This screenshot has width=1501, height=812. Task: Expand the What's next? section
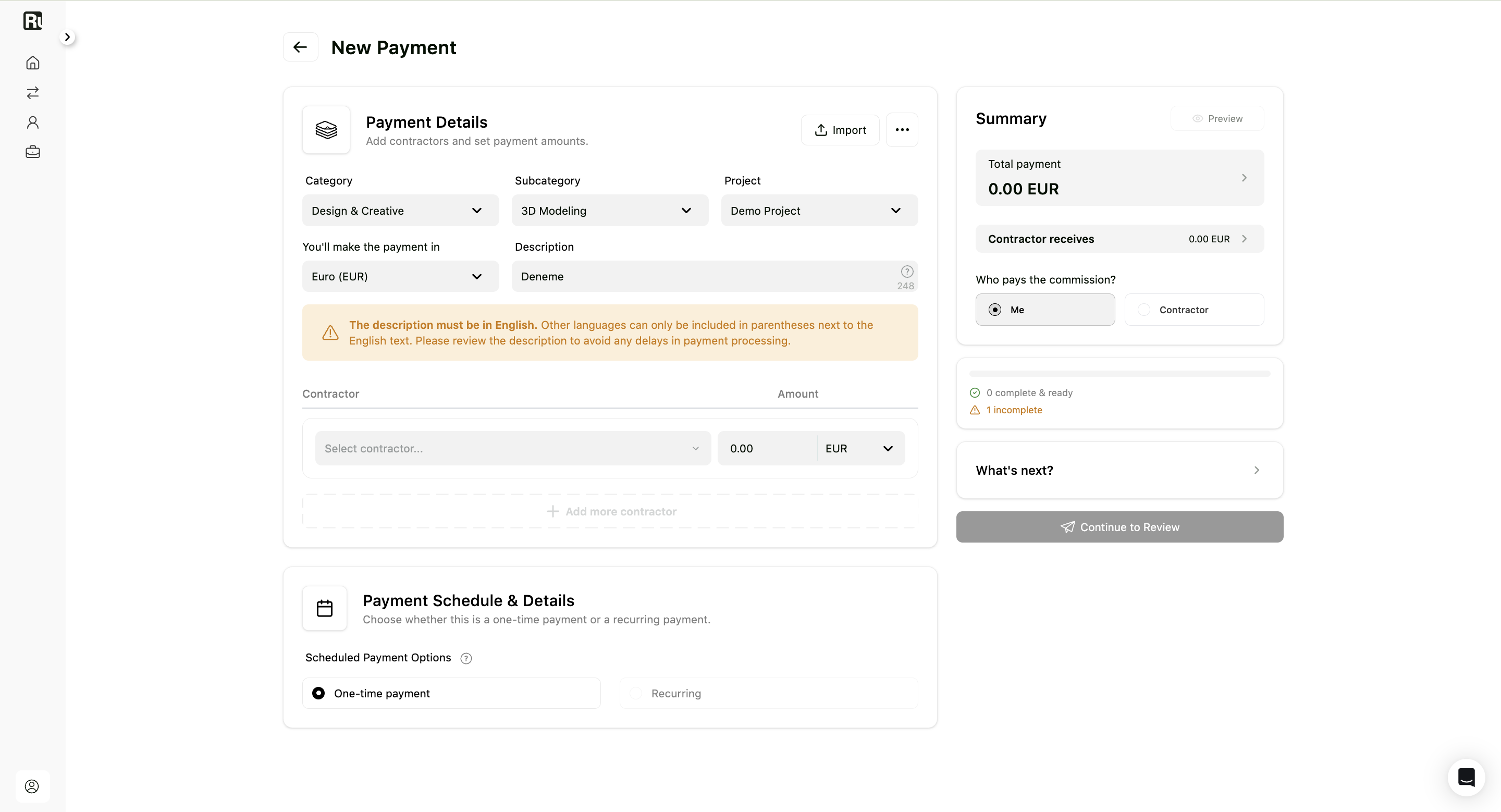click(1119, 470)
